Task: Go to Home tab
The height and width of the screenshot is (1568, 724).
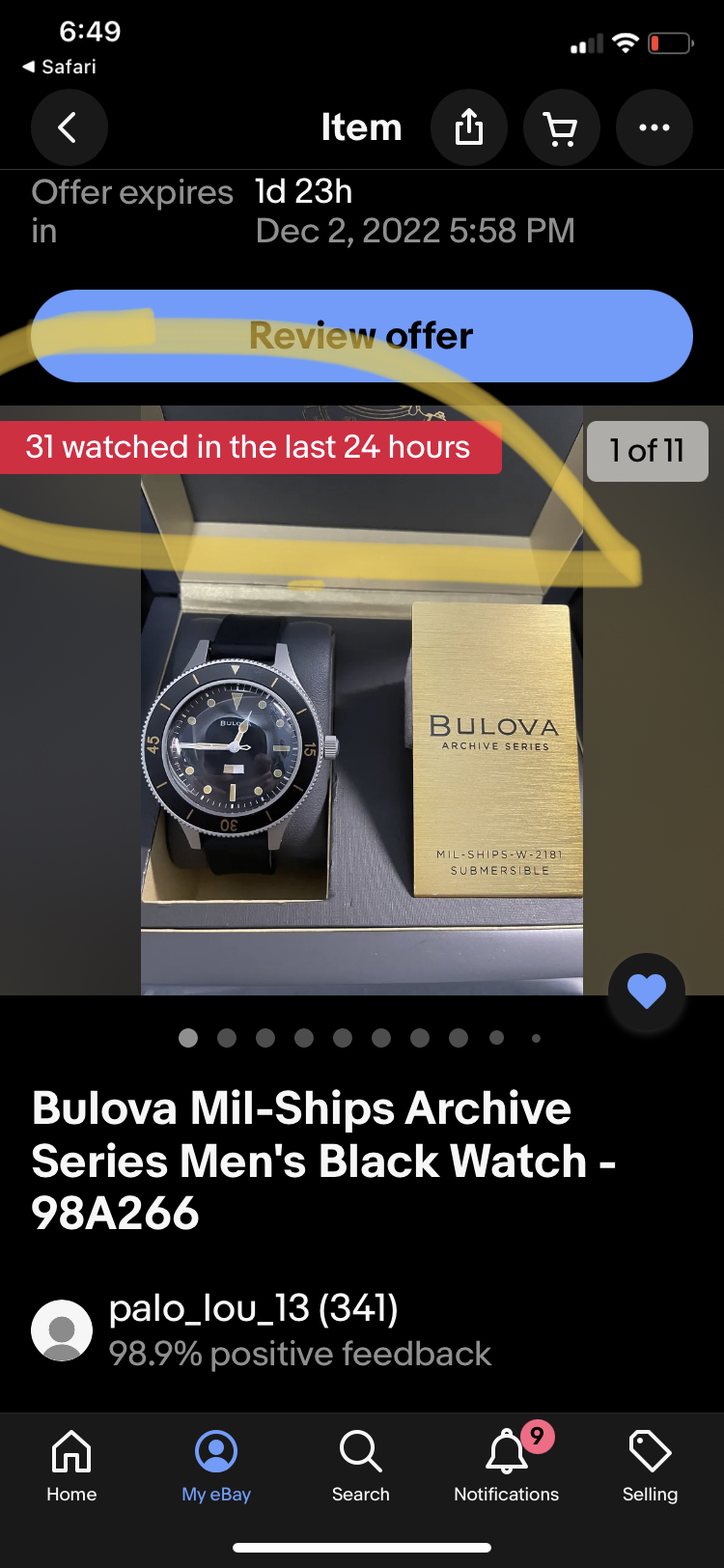Action: [x=71, y=1466]
